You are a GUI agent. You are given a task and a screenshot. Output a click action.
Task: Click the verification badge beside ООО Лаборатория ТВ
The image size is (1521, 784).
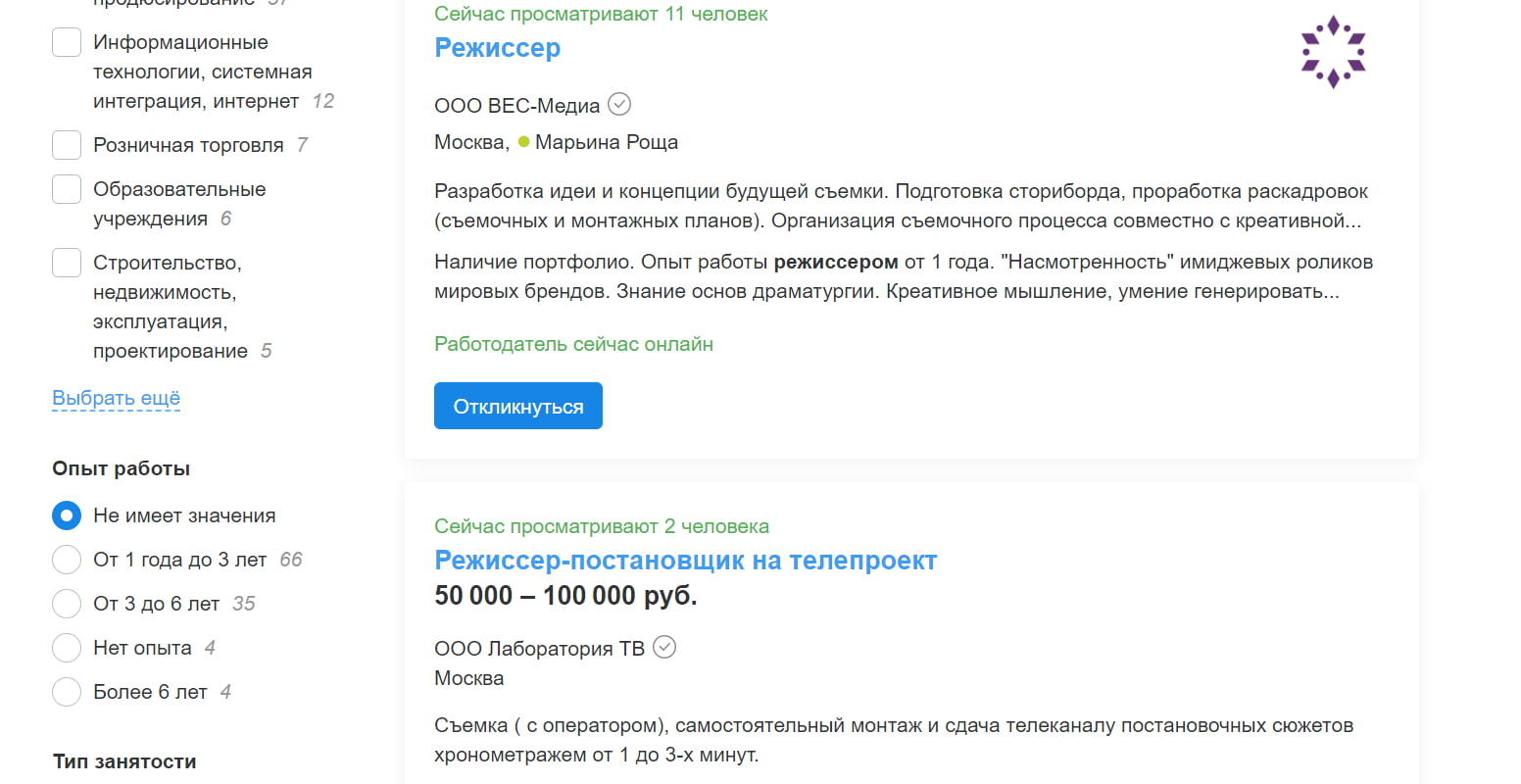pyautogui.click(x=665, y=647)
